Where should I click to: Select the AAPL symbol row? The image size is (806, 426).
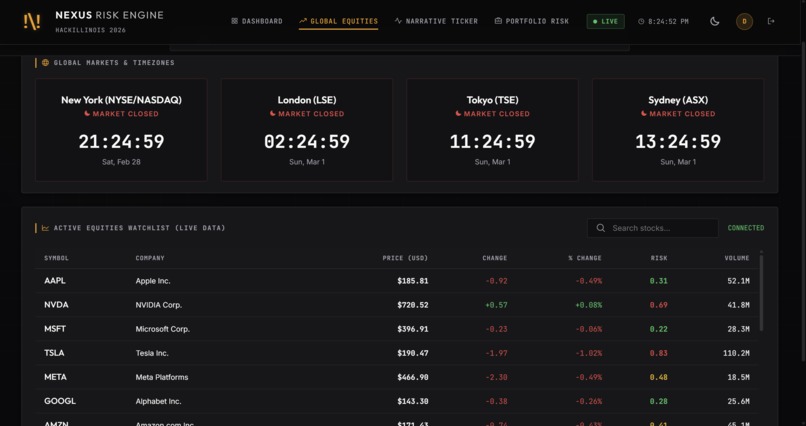tap(396, 281)
